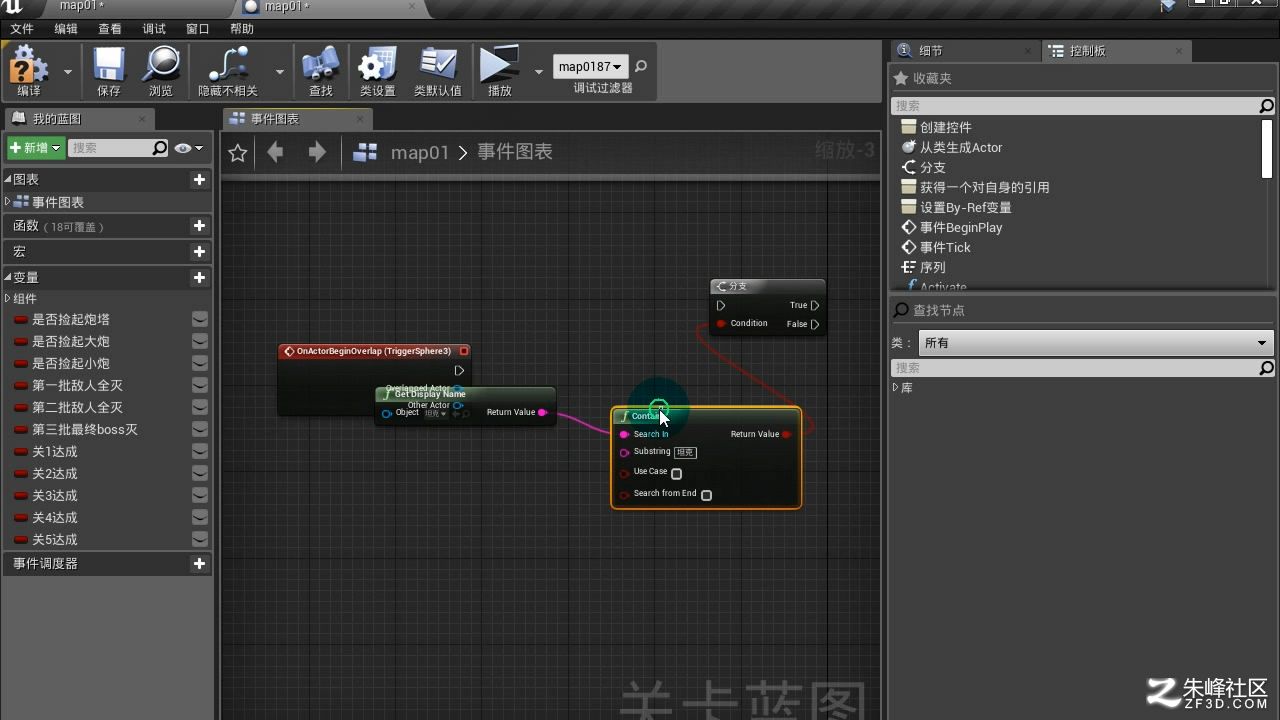Screen dimensions: 1280x720
Task: Add a new variable with plus icon
Action: point(199,278)
